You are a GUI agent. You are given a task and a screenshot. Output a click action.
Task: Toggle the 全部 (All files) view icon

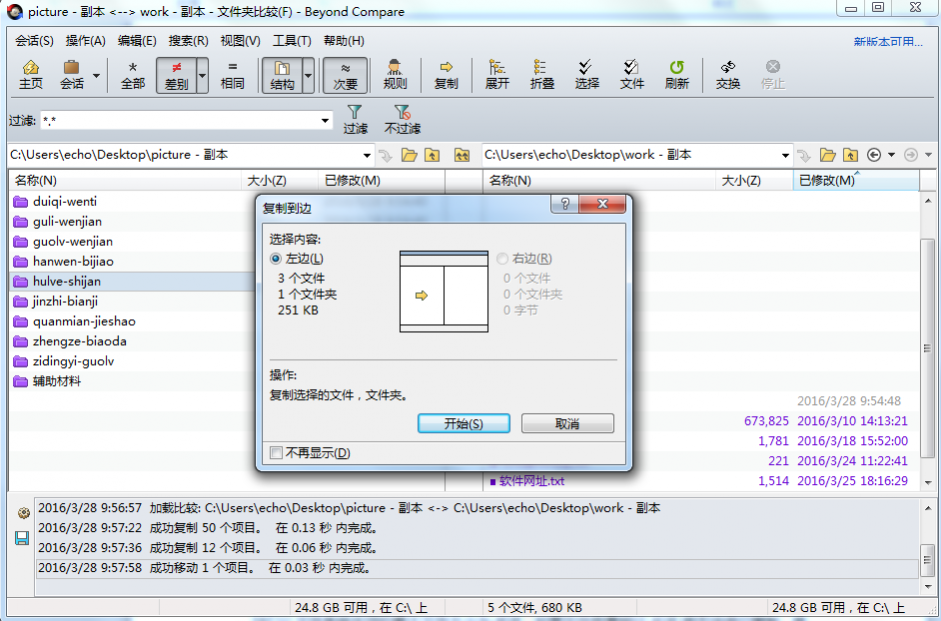pos(131,75)
